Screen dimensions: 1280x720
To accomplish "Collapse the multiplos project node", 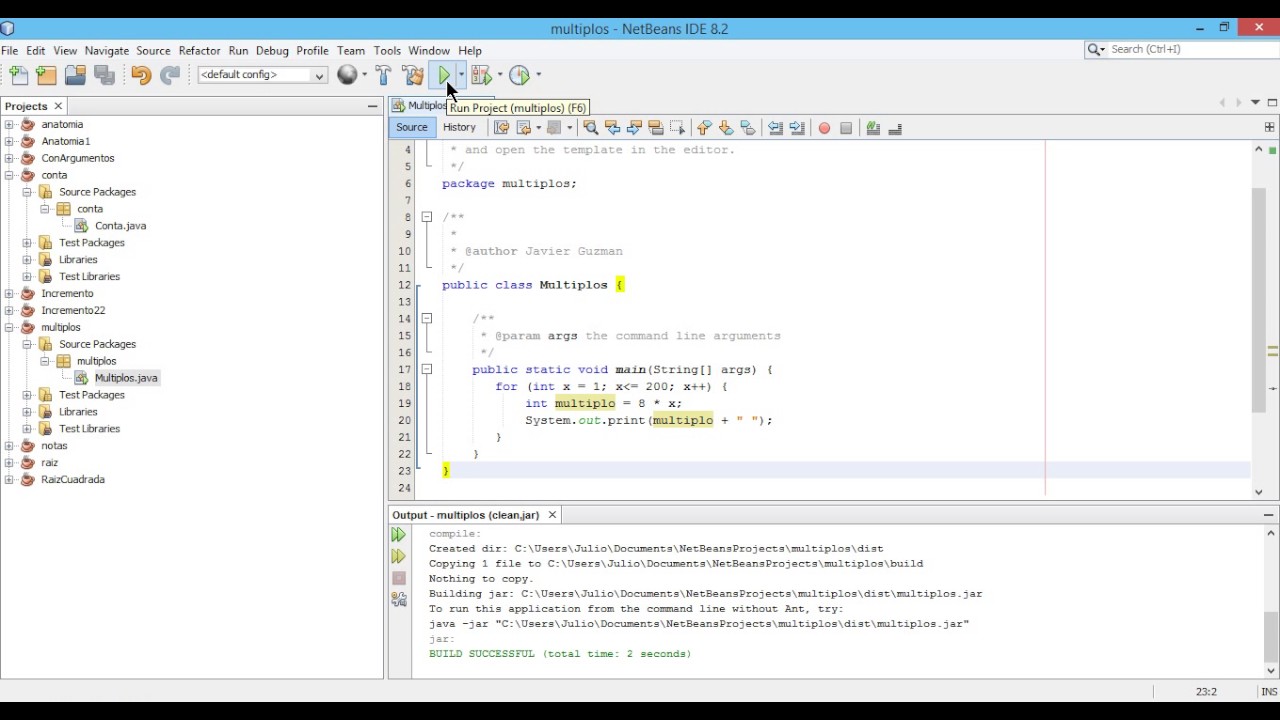I will 9,327.
